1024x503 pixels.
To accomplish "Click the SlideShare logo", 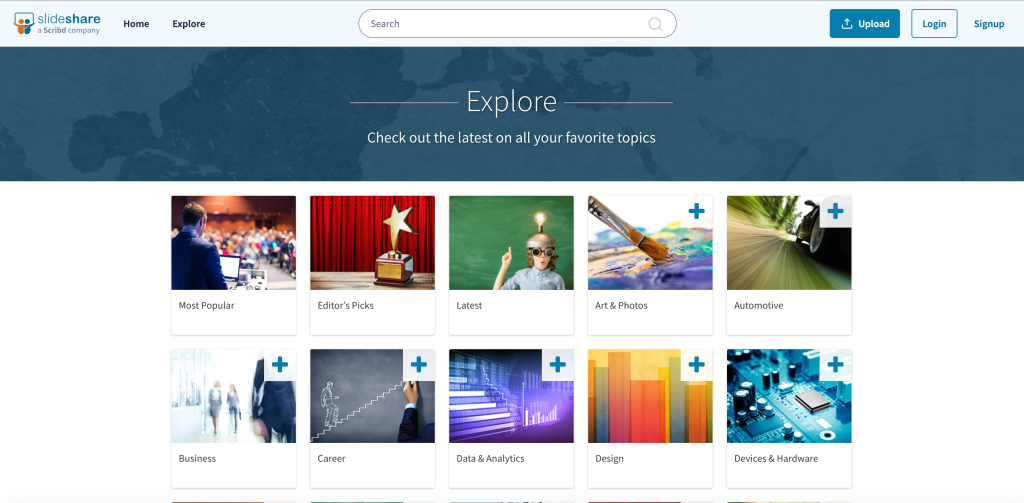I will coord(58,23).
